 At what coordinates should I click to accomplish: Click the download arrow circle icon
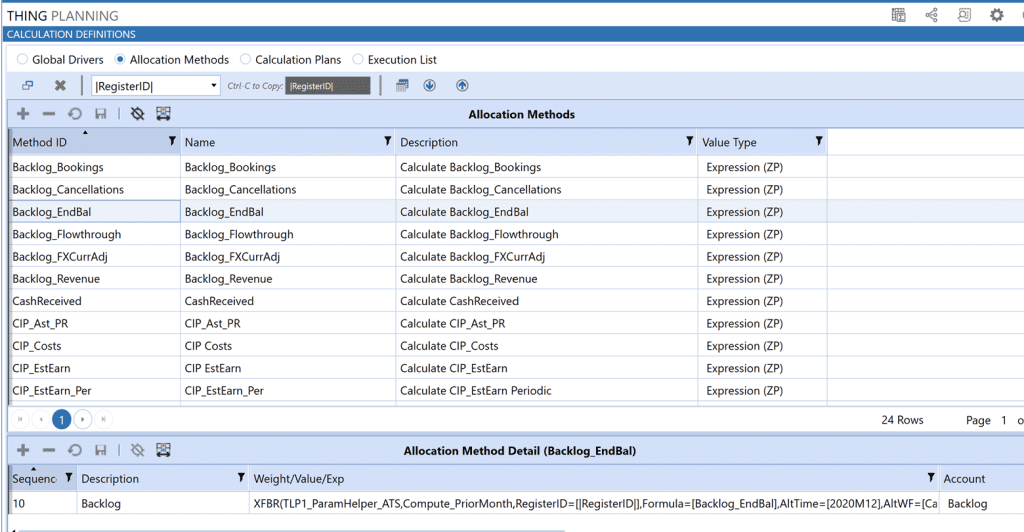pyautogui.click(x=429, y=86)
